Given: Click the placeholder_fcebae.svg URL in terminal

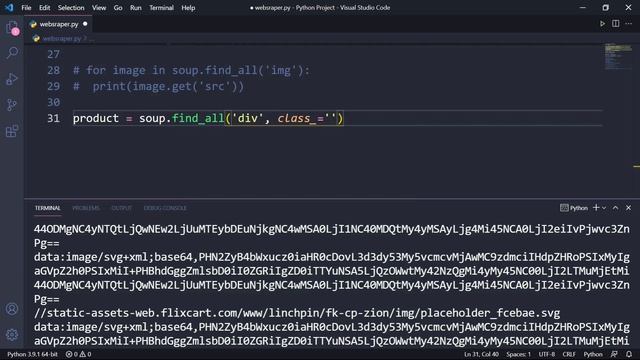Looking at the screenshot, I should point(297,313).
